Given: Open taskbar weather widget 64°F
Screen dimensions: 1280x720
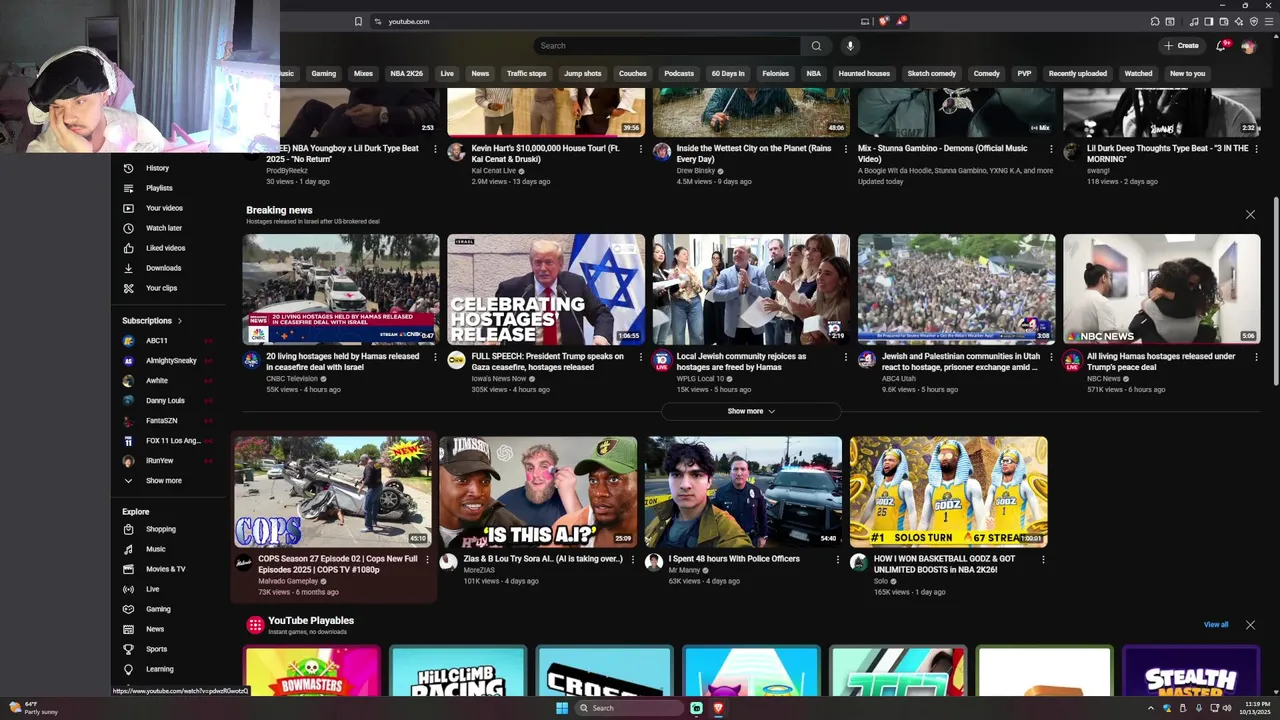Looking at the screenshot, I should 33,708.
